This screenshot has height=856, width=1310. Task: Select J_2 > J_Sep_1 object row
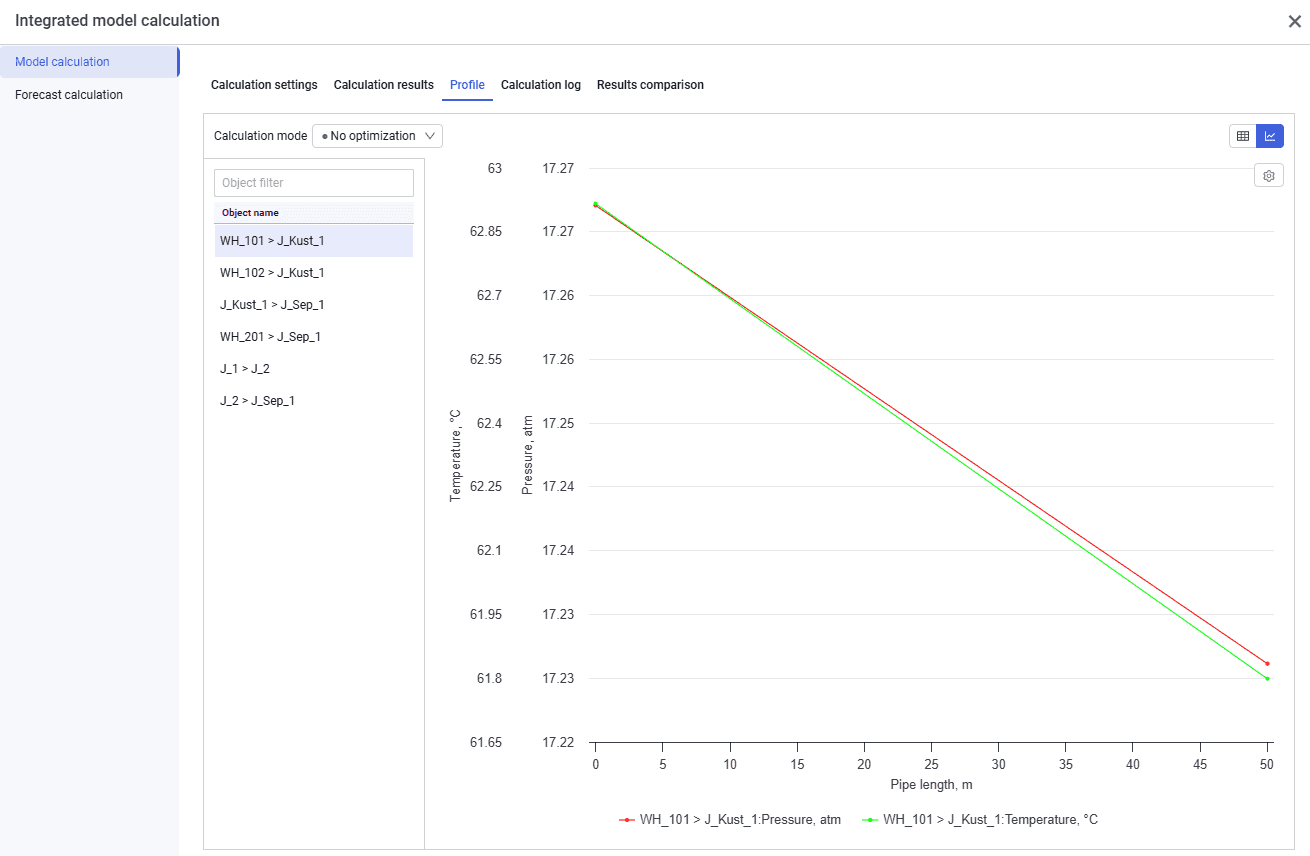[314, 401]
